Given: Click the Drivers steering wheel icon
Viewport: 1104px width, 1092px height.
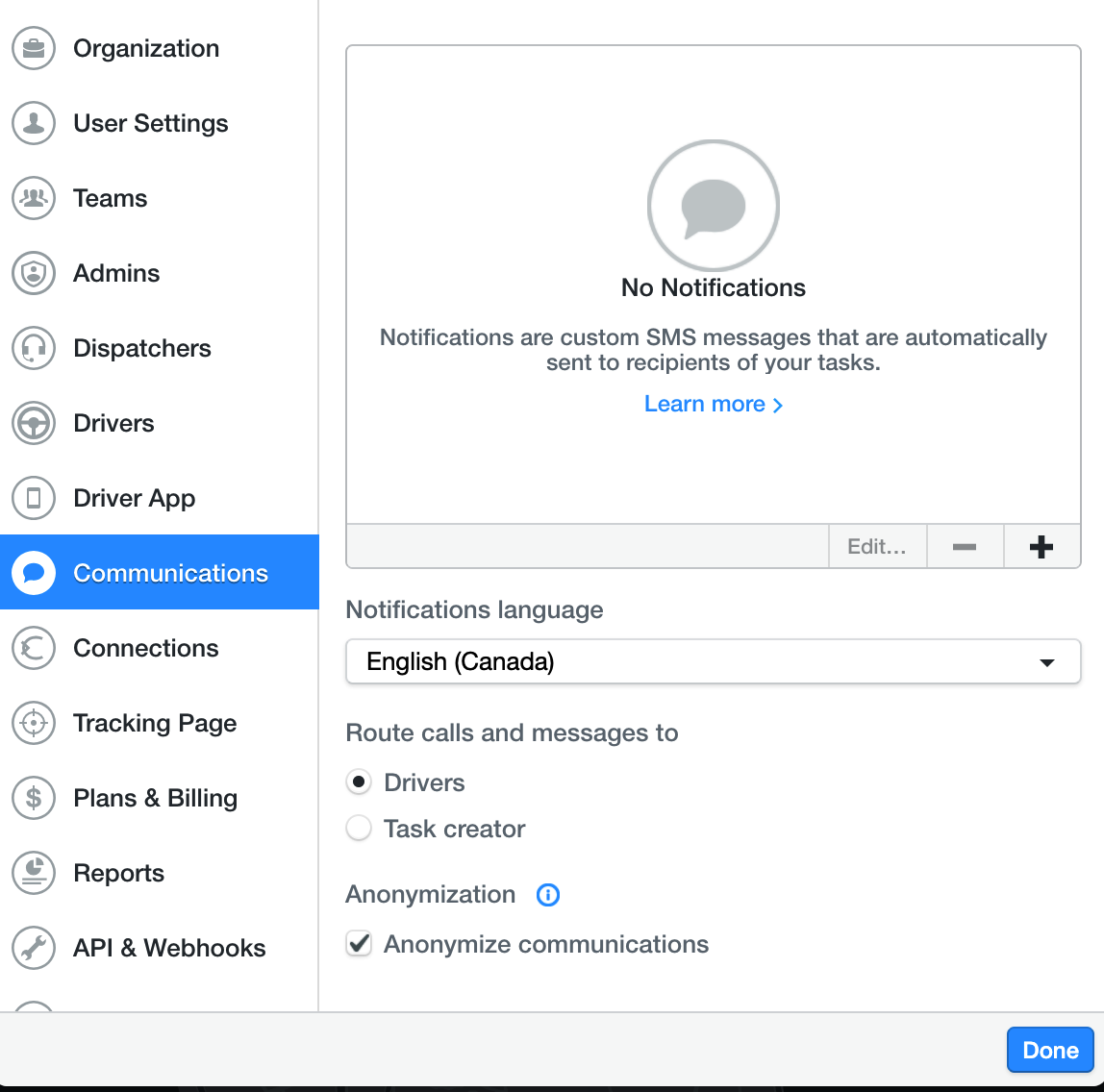Looking at the screenshot, I should pyautogui.click(x=33, y=423).
